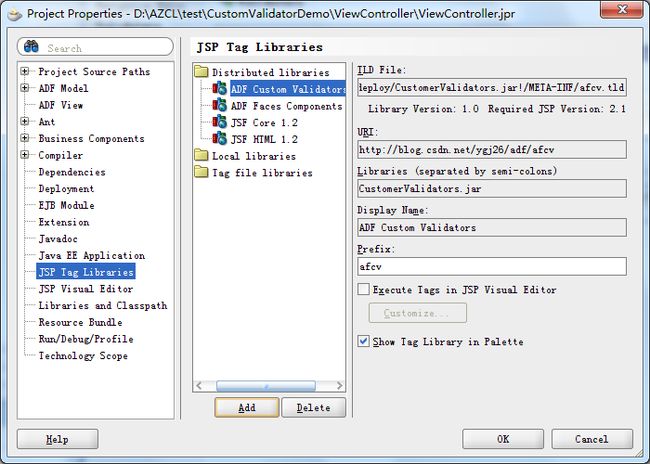Click the Distributed libraries folder icon

201,72
